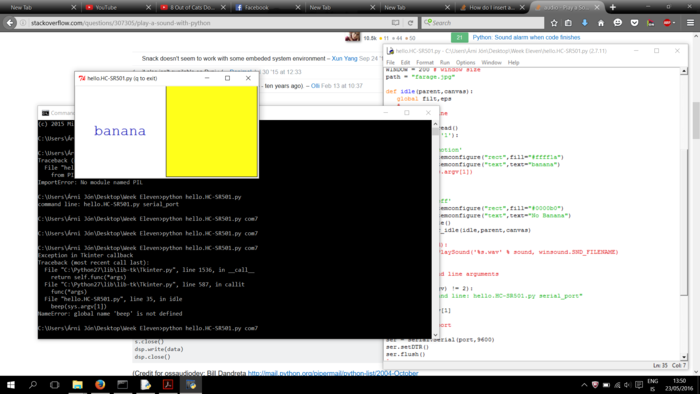Switch to 8 Out of Cats tab
Image resolution: width=700 pixels, height=394 pixels.
pos(192,8)
